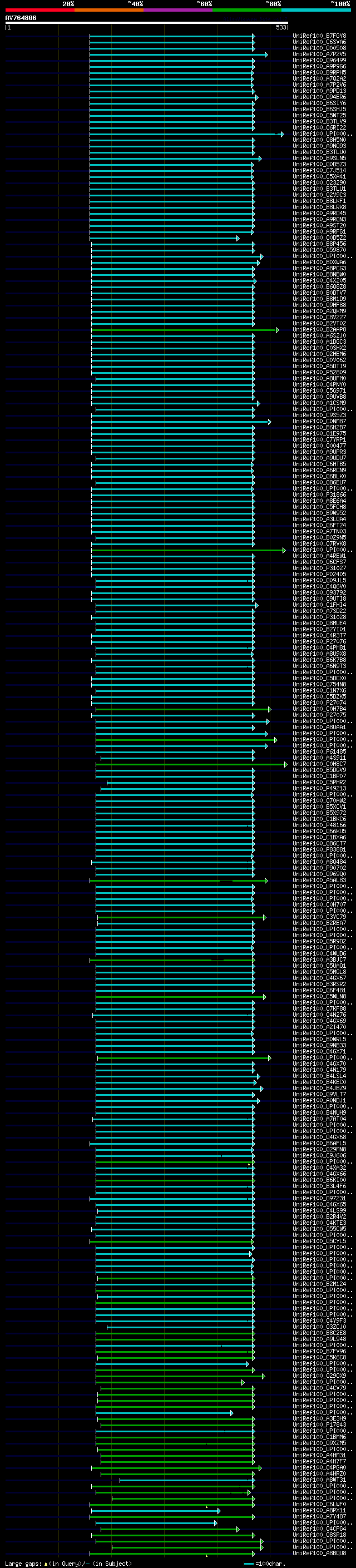356x1568 pixels.
Task: Select label UniRef100_Q4CV79
Action: 319,1388
